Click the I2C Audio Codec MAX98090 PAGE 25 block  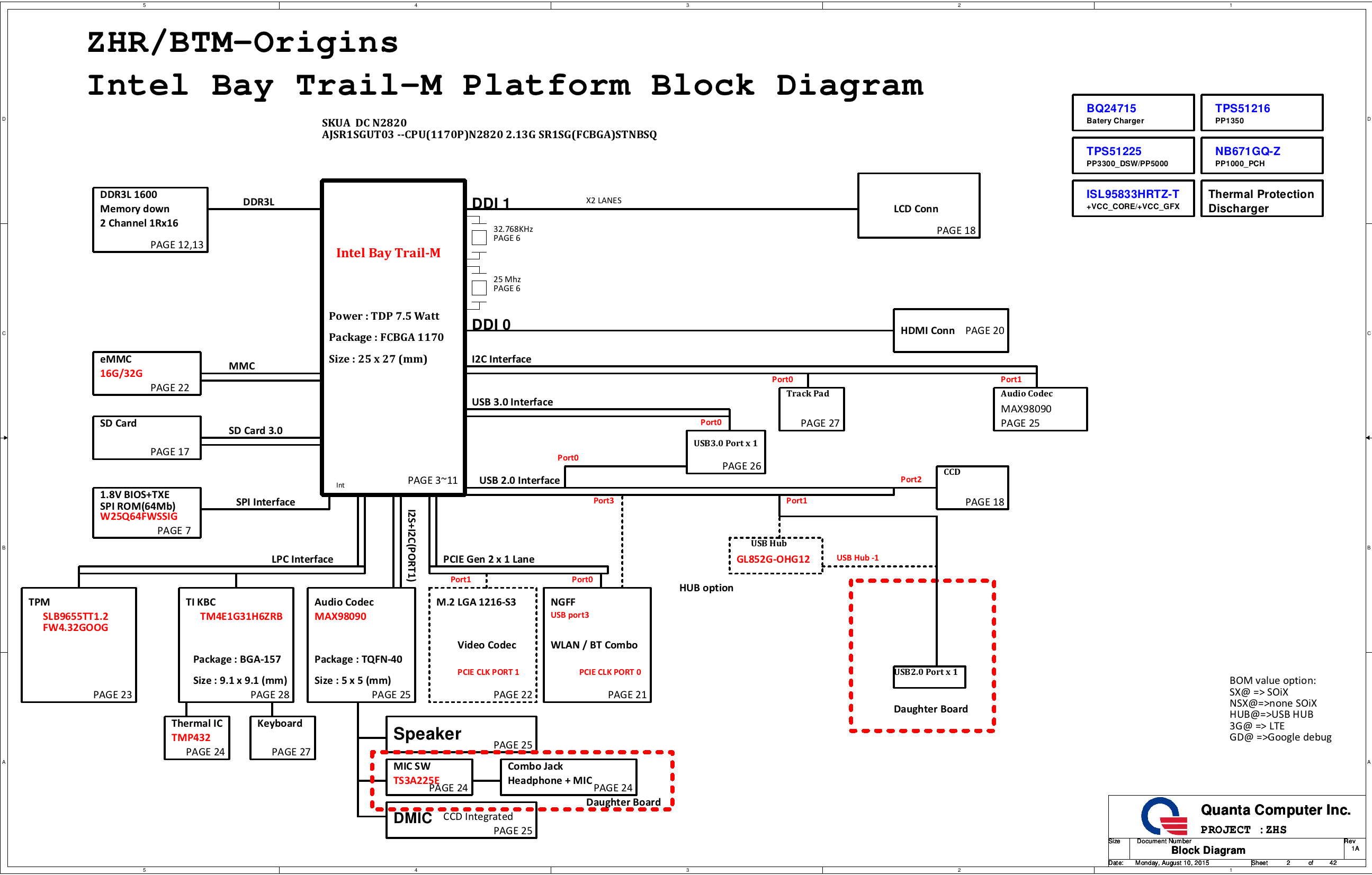1040,409
